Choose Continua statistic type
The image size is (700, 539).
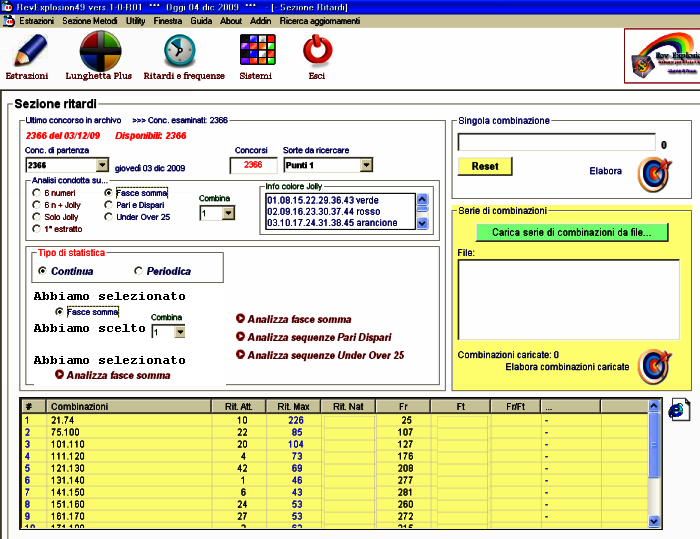[42, 271]
